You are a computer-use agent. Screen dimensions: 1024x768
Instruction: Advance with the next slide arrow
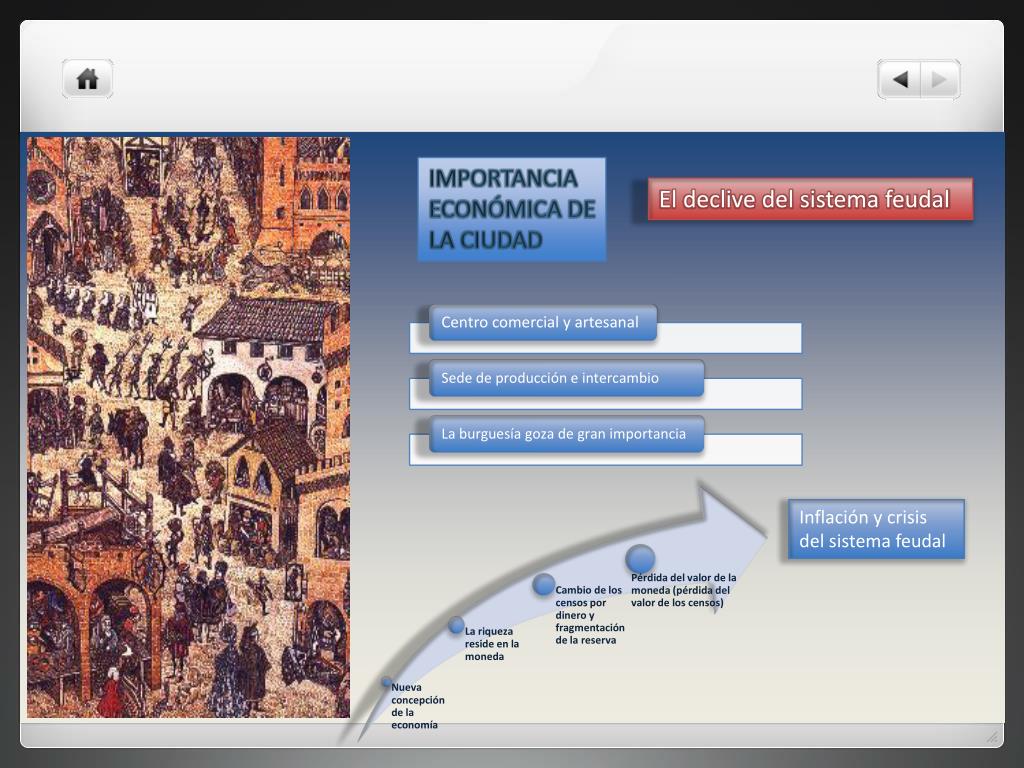tap(940, 80)
